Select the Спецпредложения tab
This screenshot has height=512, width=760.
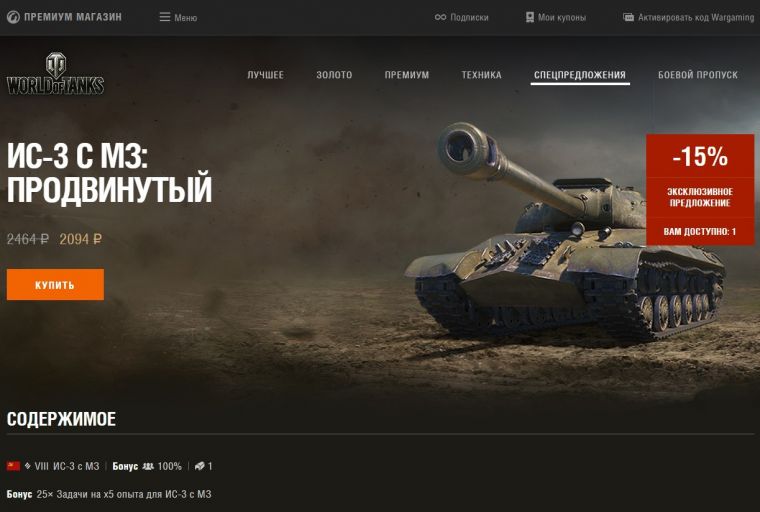tap(580, 75)
